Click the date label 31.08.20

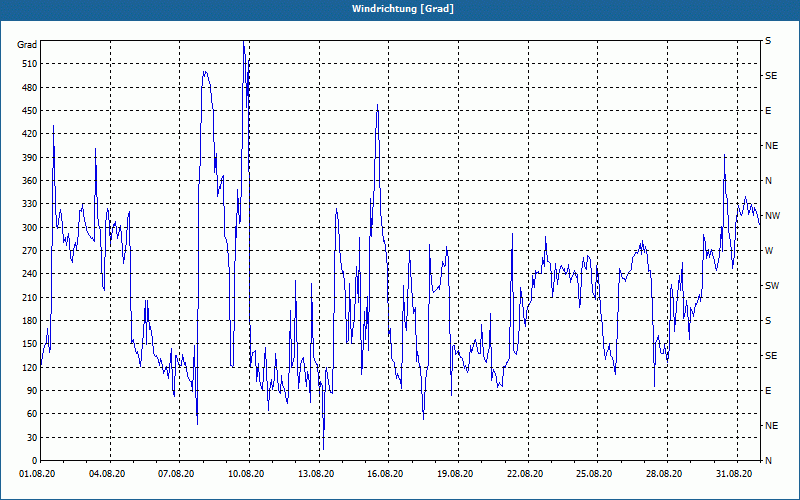734,474
